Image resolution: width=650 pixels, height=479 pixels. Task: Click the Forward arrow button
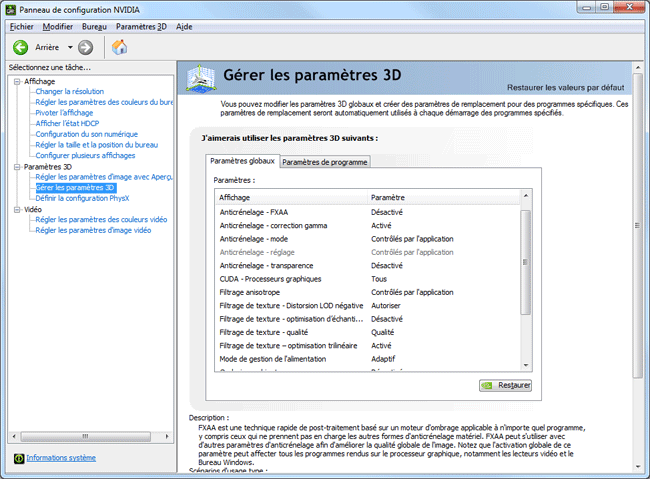[x=86, y=47]
